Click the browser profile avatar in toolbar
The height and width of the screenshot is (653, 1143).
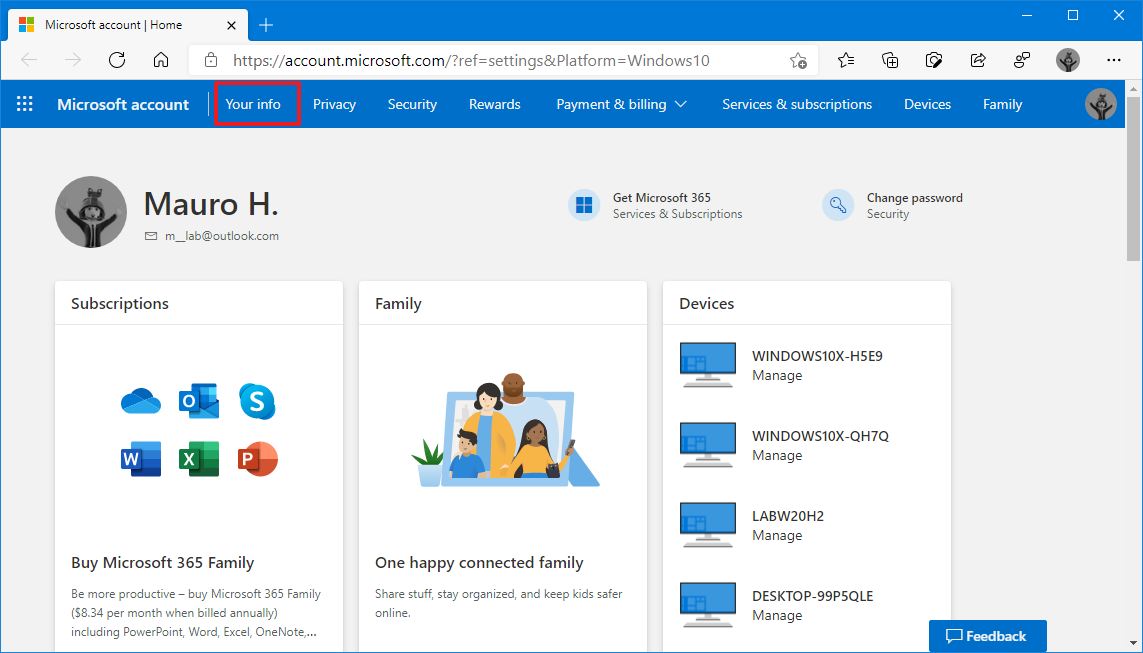1068,60
